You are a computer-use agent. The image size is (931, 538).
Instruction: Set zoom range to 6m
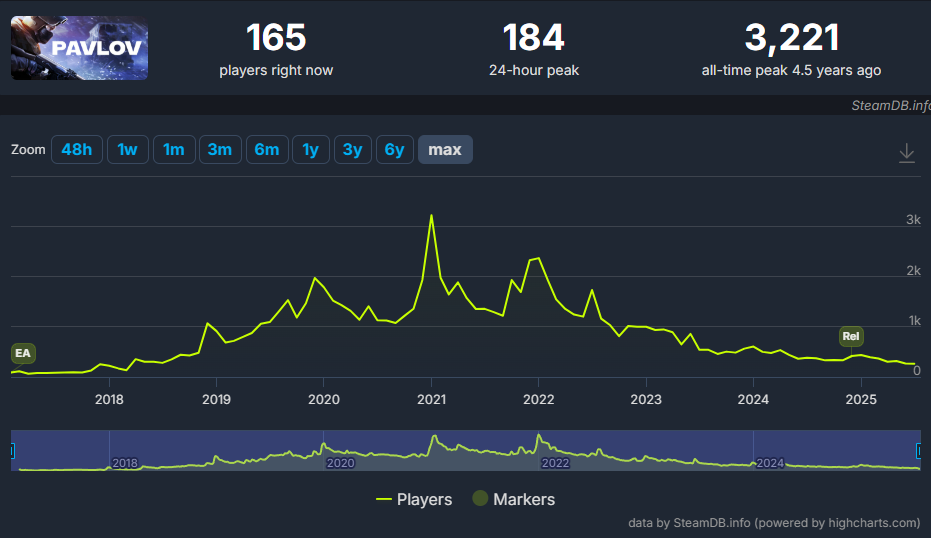[x=267, y=150]
